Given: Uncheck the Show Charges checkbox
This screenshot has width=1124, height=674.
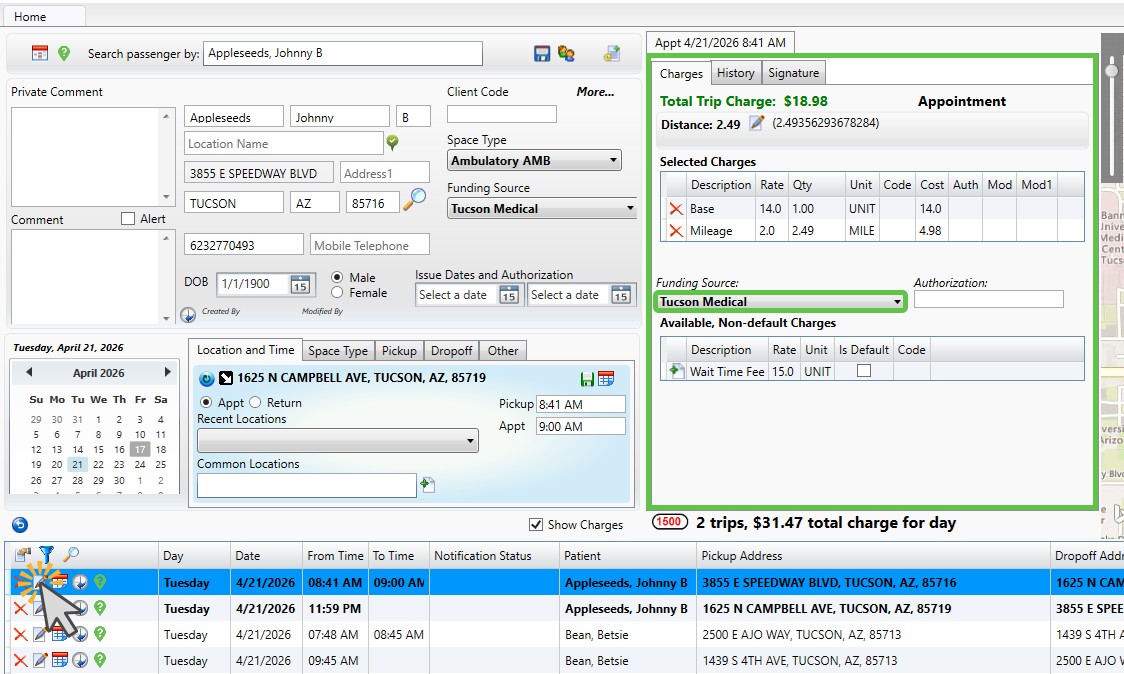Looking at the screenshot, I should [536, 524].
